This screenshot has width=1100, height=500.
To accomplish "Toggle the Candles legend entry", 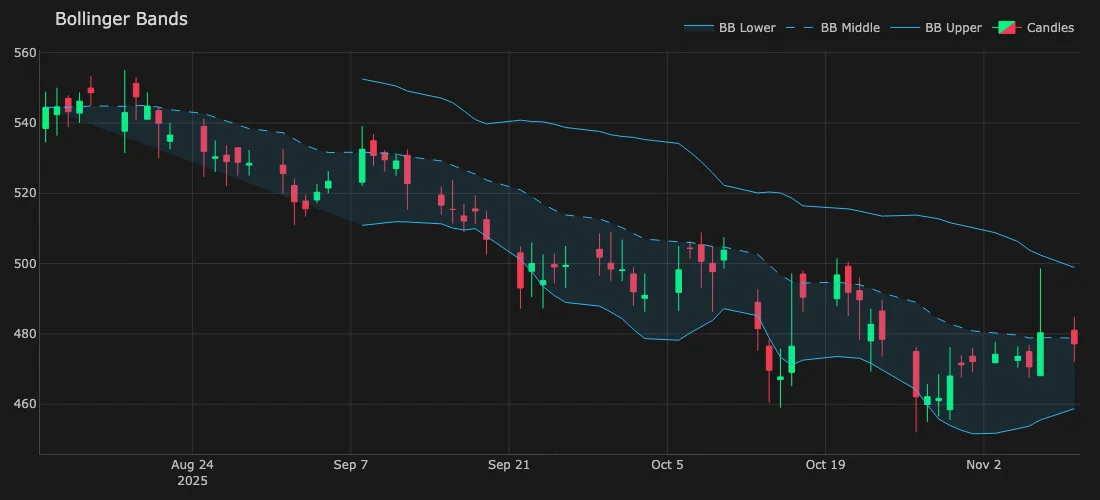I will click(1033, 28).
